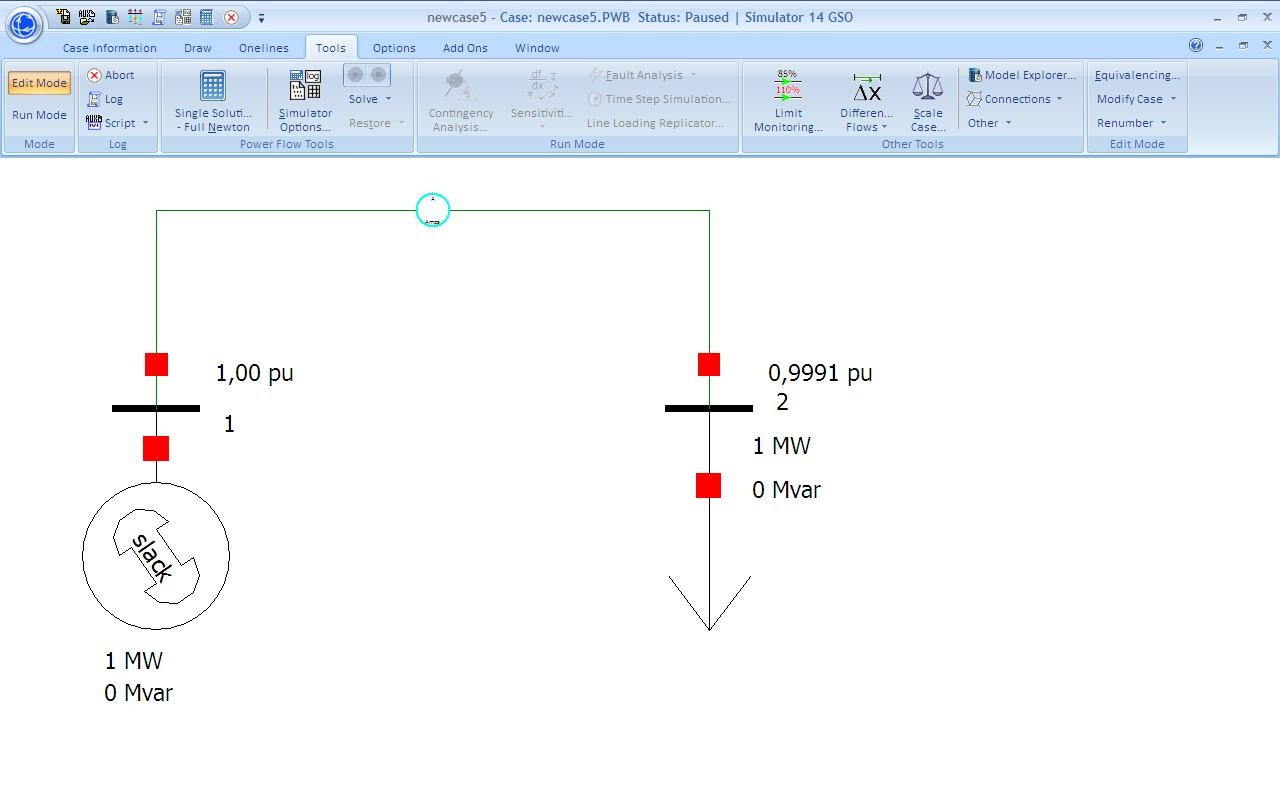Open Customize Quick Access Toolbar arrow
The width and height of the screenshot is (1280, 800).
pos(261,18)
